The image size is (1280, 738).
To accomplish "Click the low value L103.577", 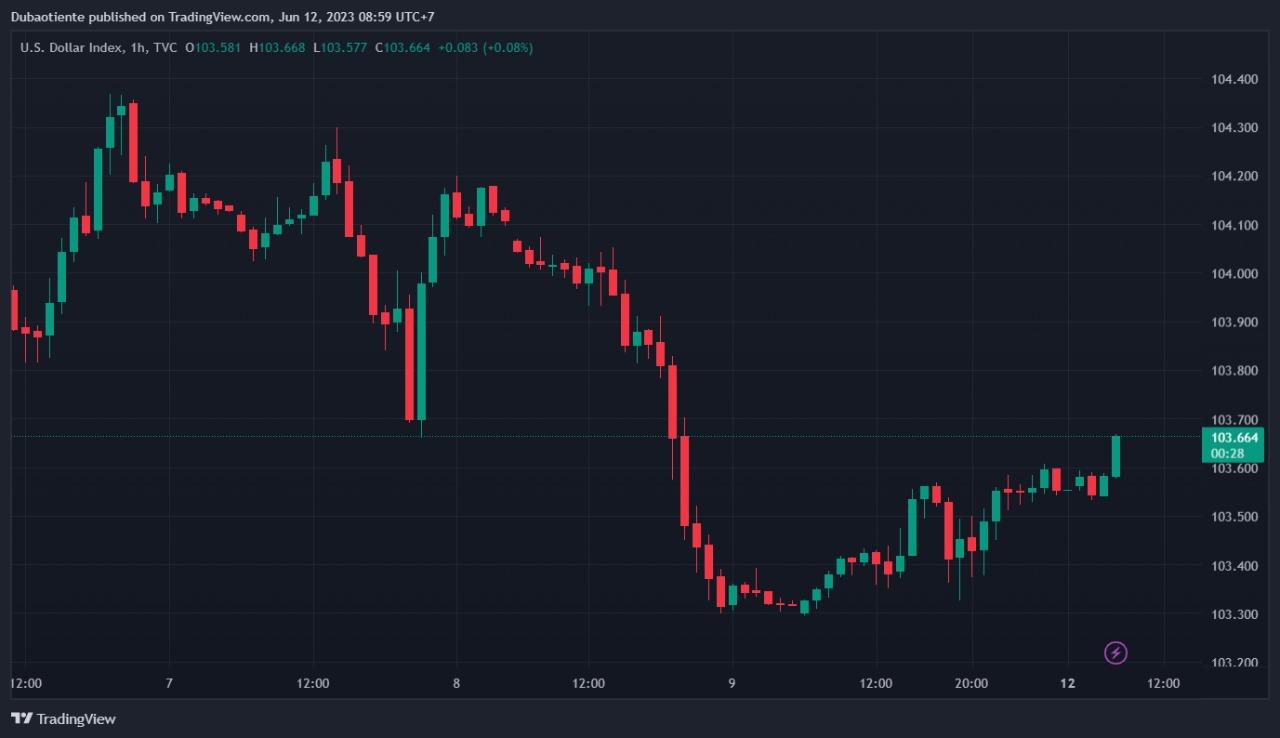I will [340, 47].
